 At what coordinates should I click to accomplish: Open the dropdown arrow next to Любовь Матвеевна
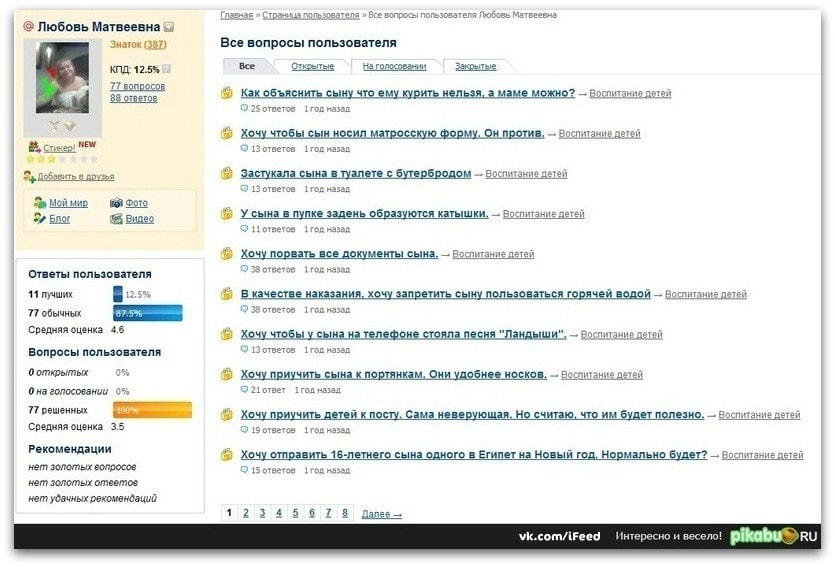[x=169, y=27]
